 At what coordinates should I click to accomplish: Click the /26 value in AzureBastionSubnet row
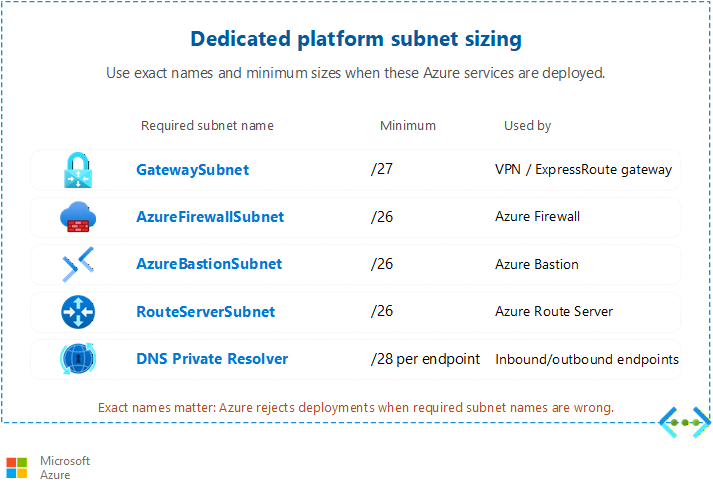382,264
